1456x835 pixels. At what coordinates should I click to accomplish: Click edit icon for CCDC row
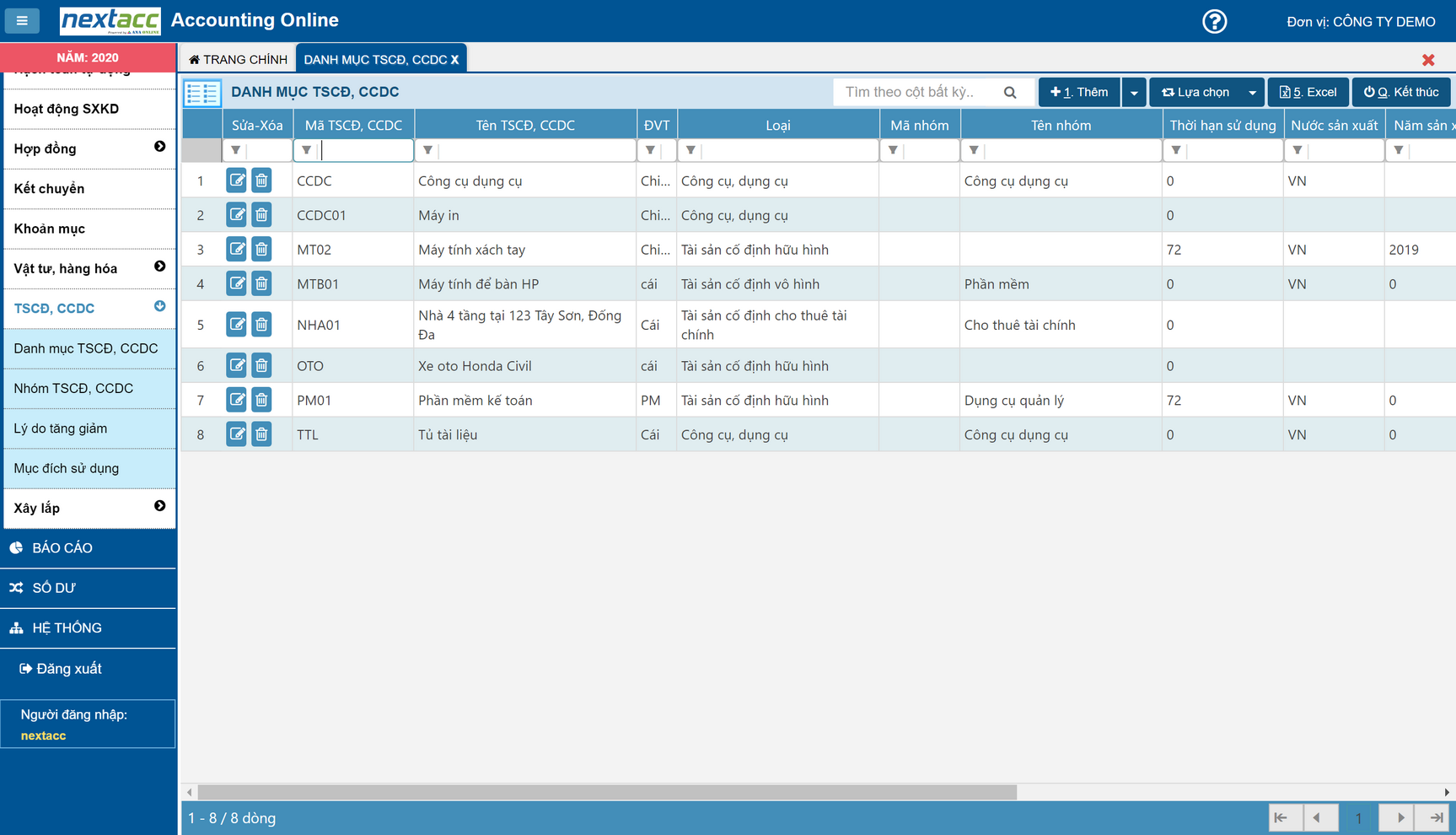tap(236, 180)
